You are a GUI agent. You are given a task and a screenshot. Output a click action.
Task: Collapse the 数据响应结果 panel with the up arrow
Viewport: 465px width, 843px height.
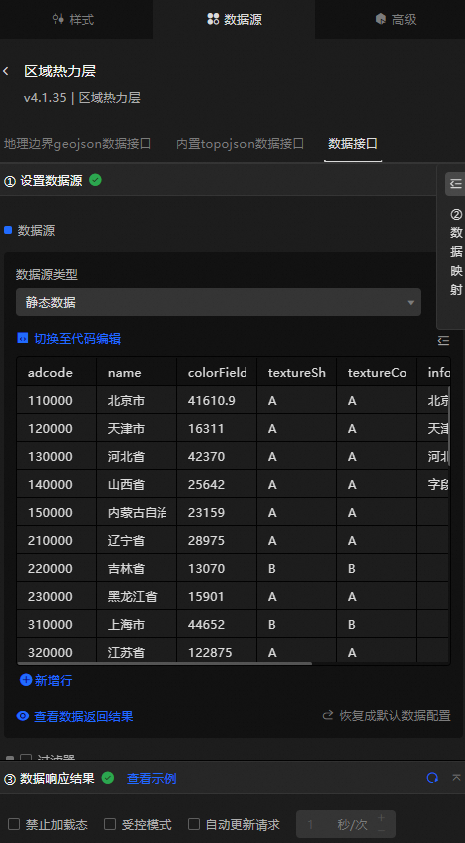click(x=456, y=777)
